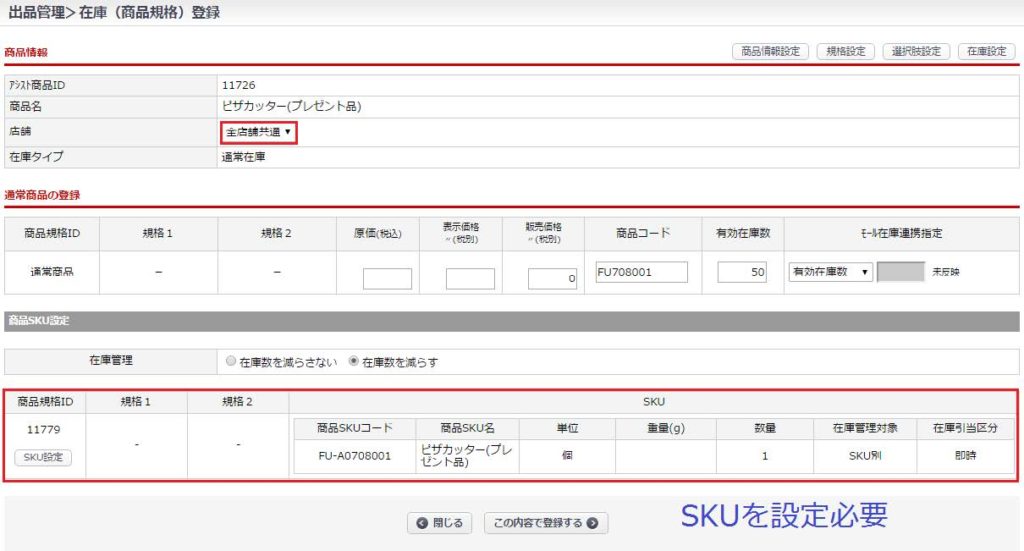The image size is (1024, 551).
Task: Click the 通常在庫 stock type value
Action: coord(243,157)
